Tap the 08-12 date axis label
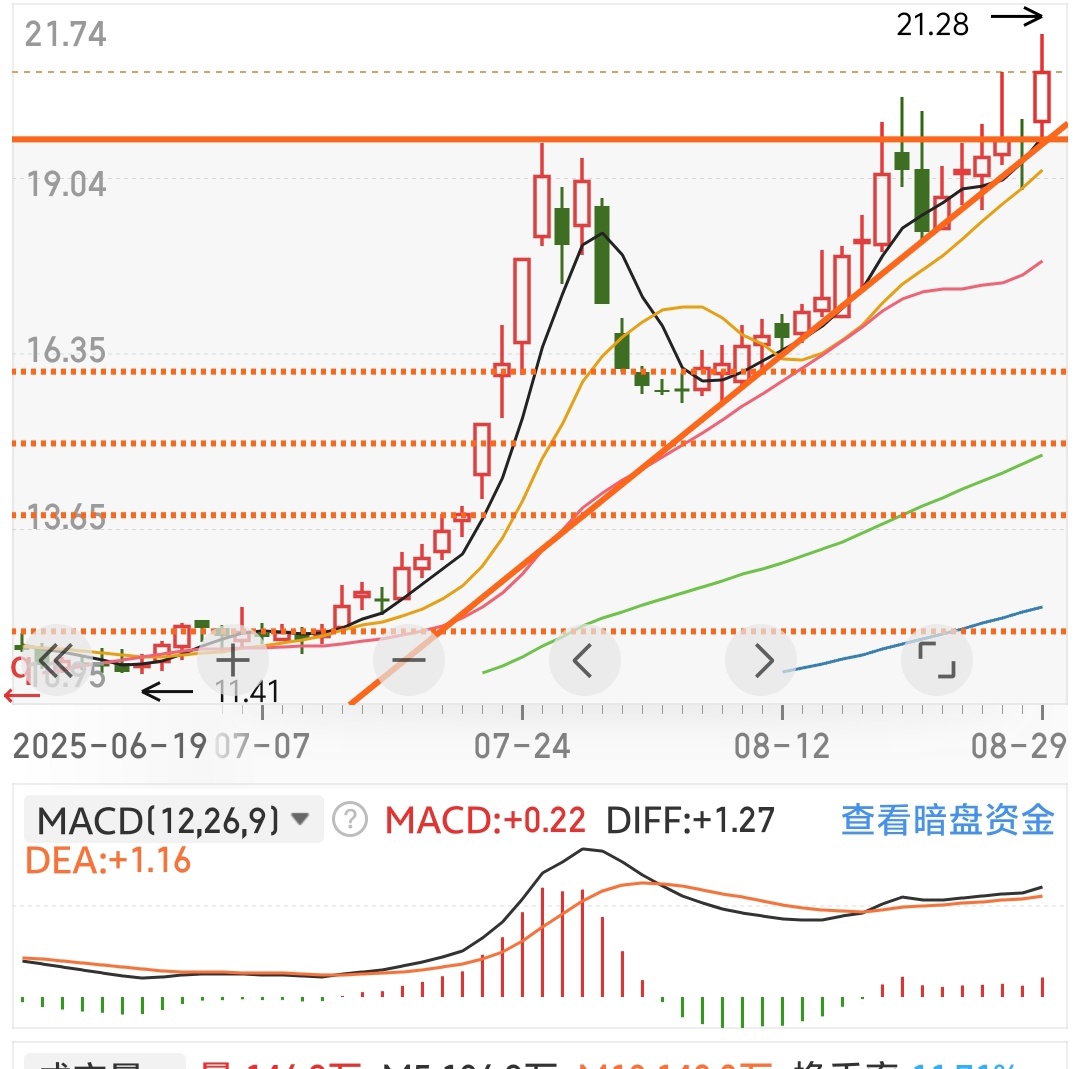Screen dimensions: 1080x1069 [782, 747]
